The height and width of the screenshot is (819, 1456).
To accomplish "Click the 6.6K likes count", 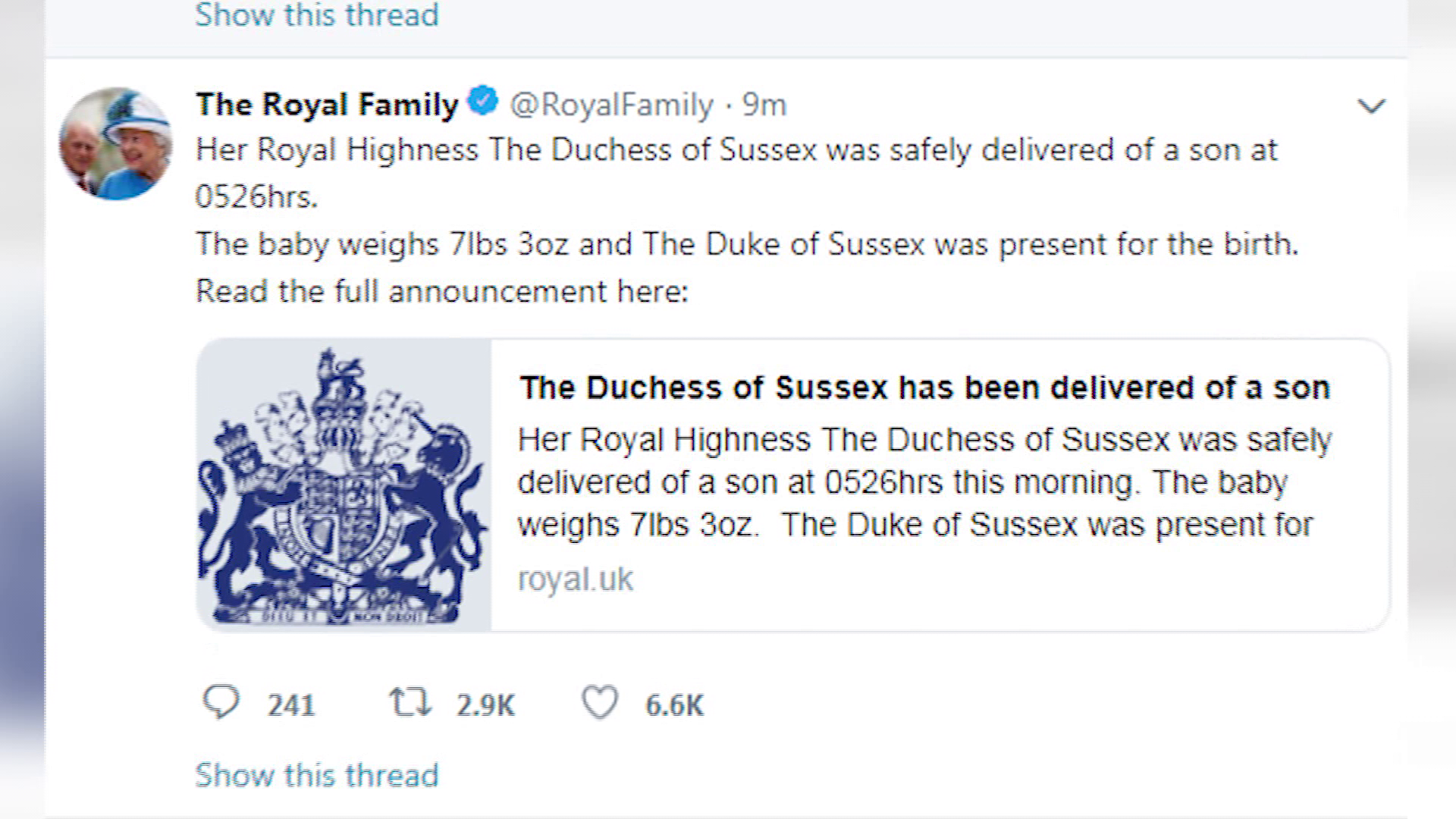I will point(674,705).
